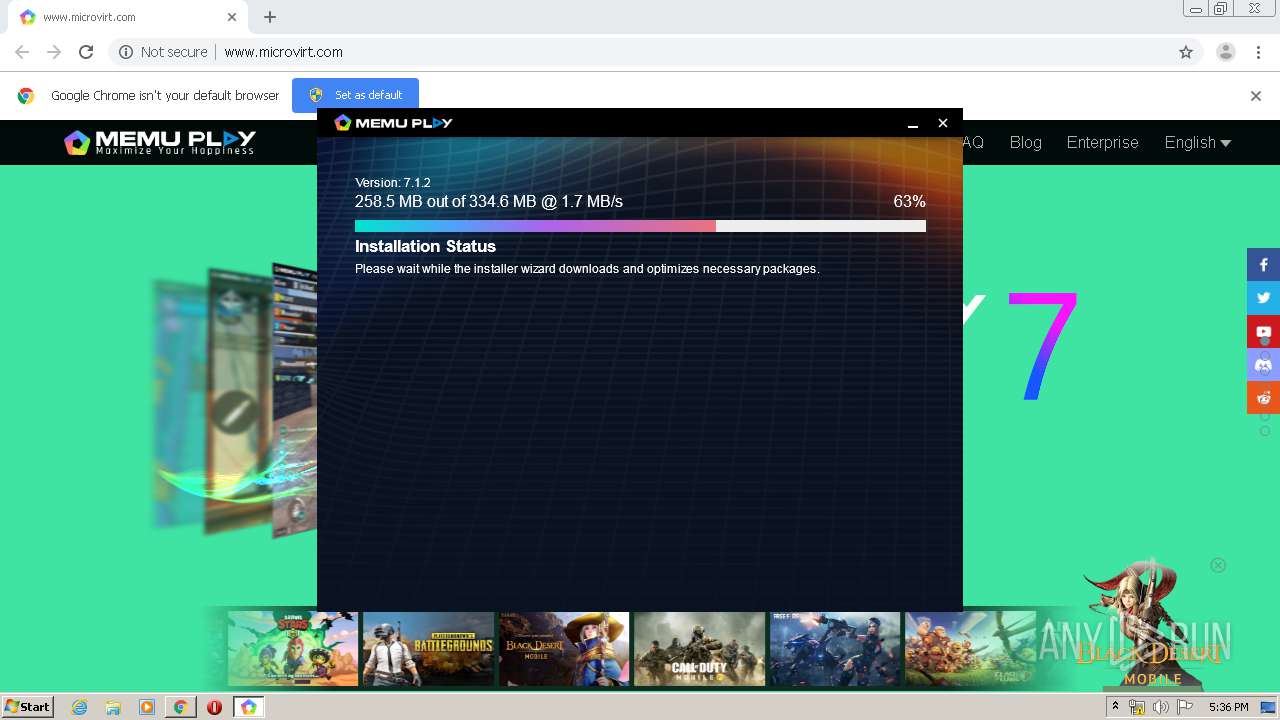Open the Clash of Clans thumbnail
The height and width of the screenshot is (720, 1280).
tap(970, 649)
